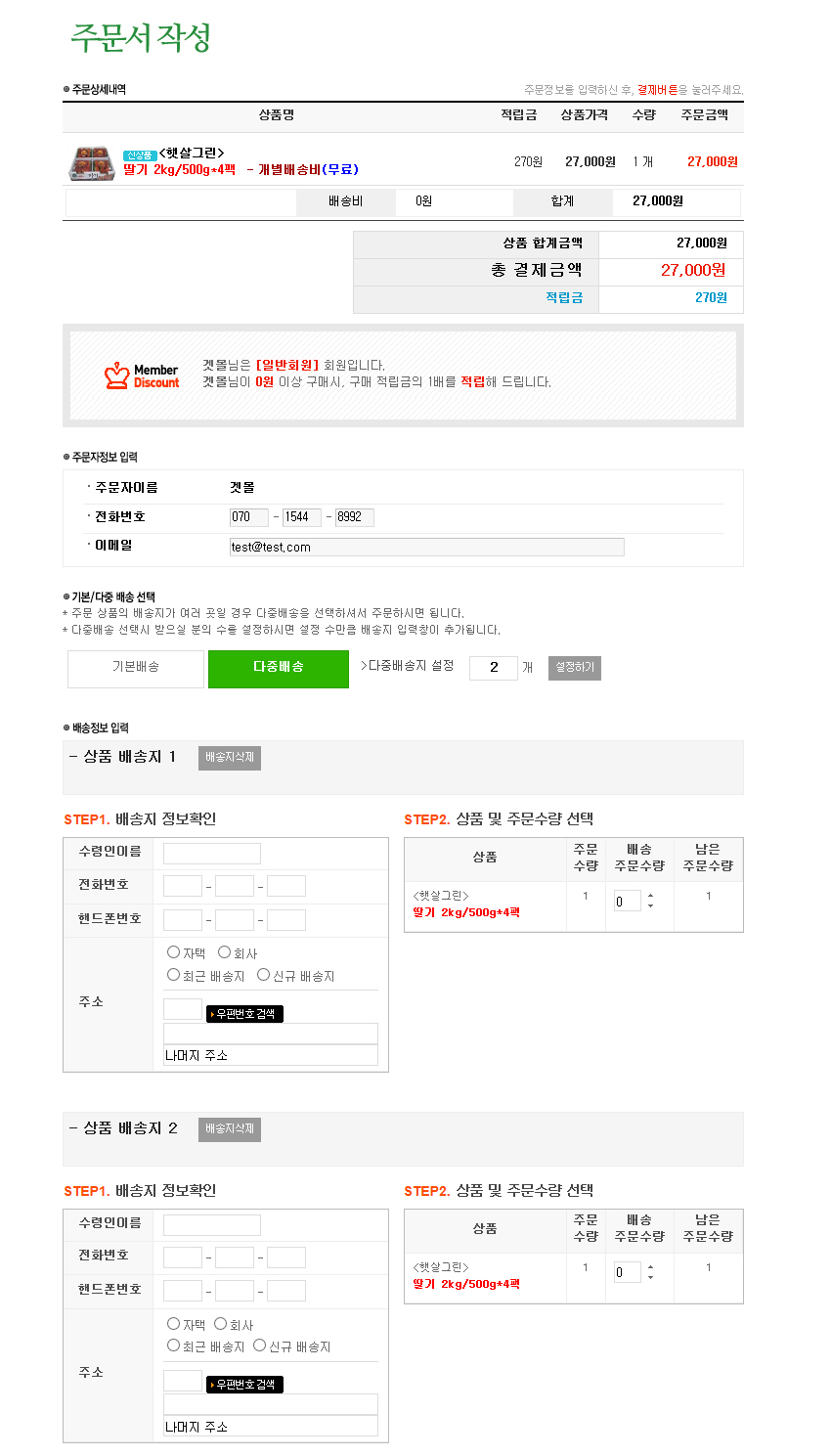Select the green 다중배송 tab
The image size is (831, 1456).
pyautogui.click(x=279, y=668)
